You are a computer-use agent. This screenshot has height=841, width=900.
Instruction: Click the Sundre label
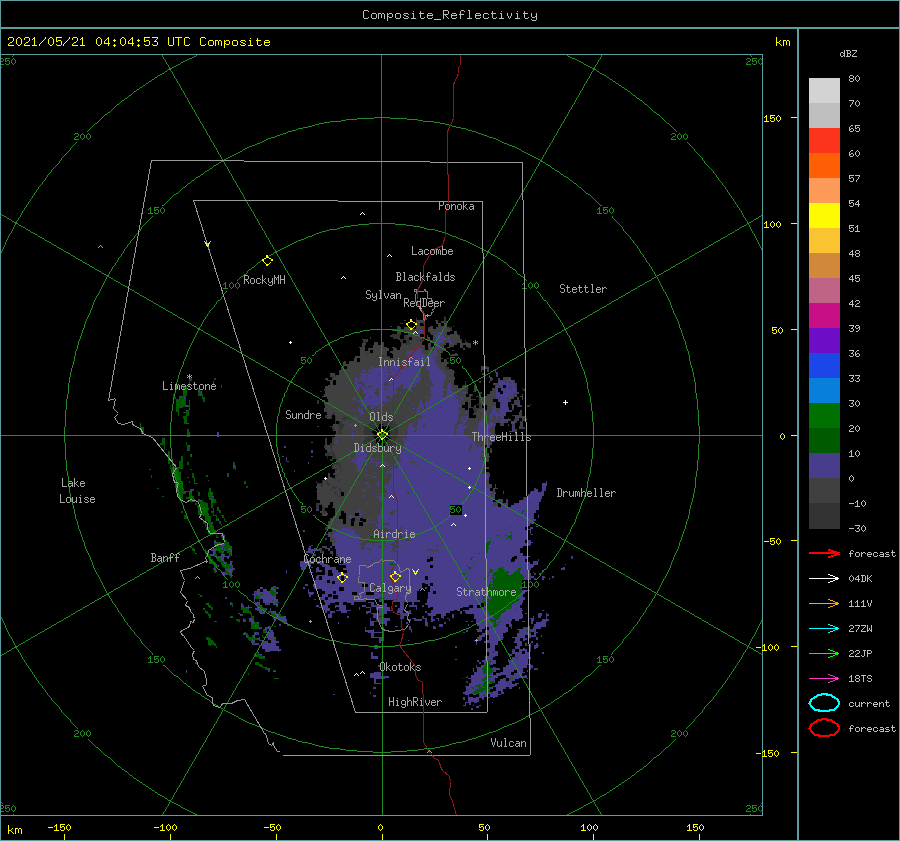pos(303,414)
